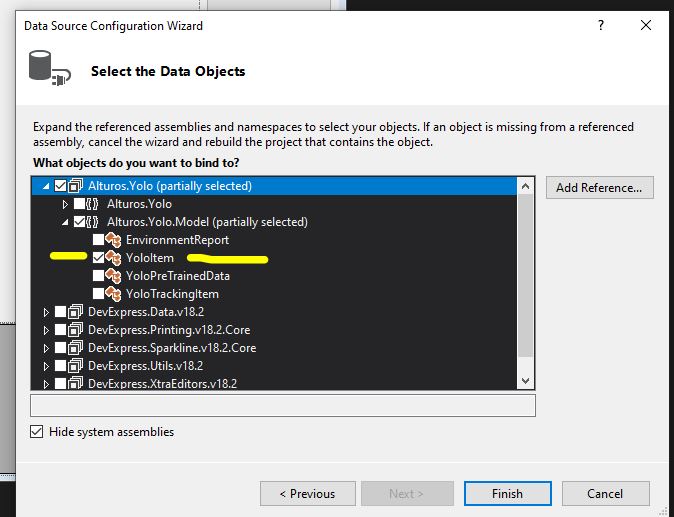The height and width of the screenshot is (517, 674).
Task: Select the DevExpress.Printing.v18.2.Core row text
Action: 169,330
